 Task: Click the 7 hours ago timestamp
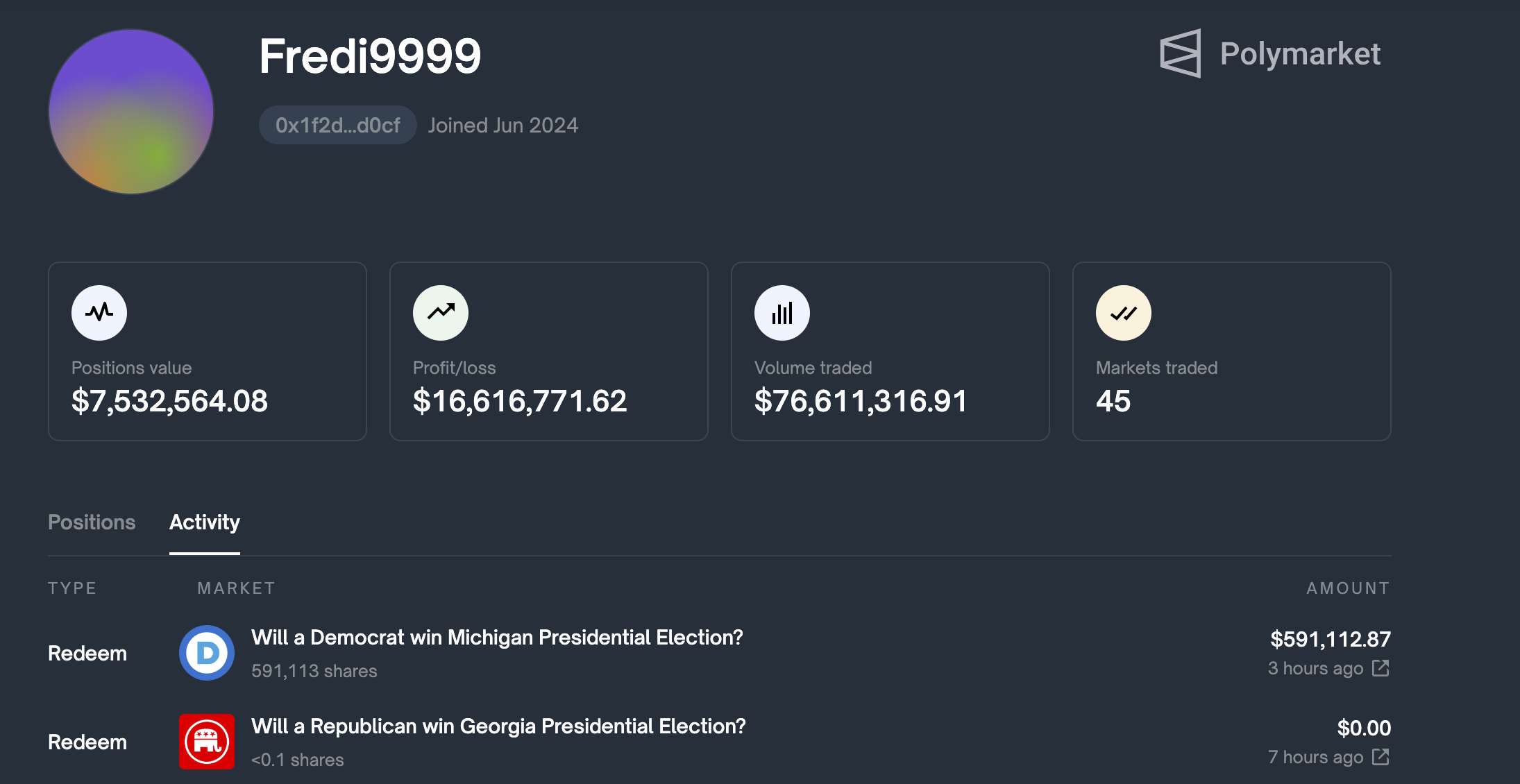point(1315,757)
